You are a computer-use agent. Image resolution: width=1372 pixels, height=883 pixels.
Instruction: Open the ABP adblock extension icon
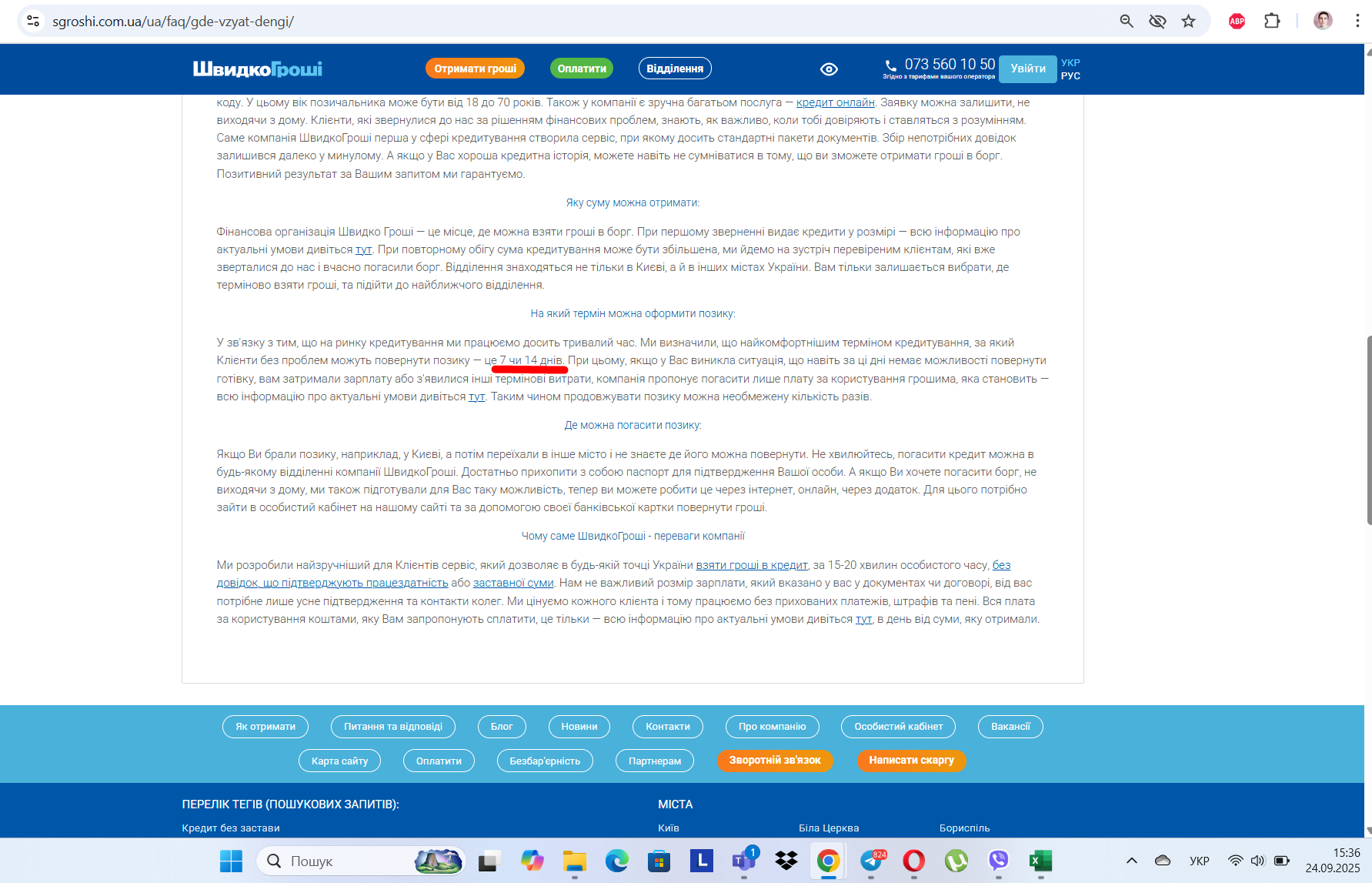(x=1237, y=21)
